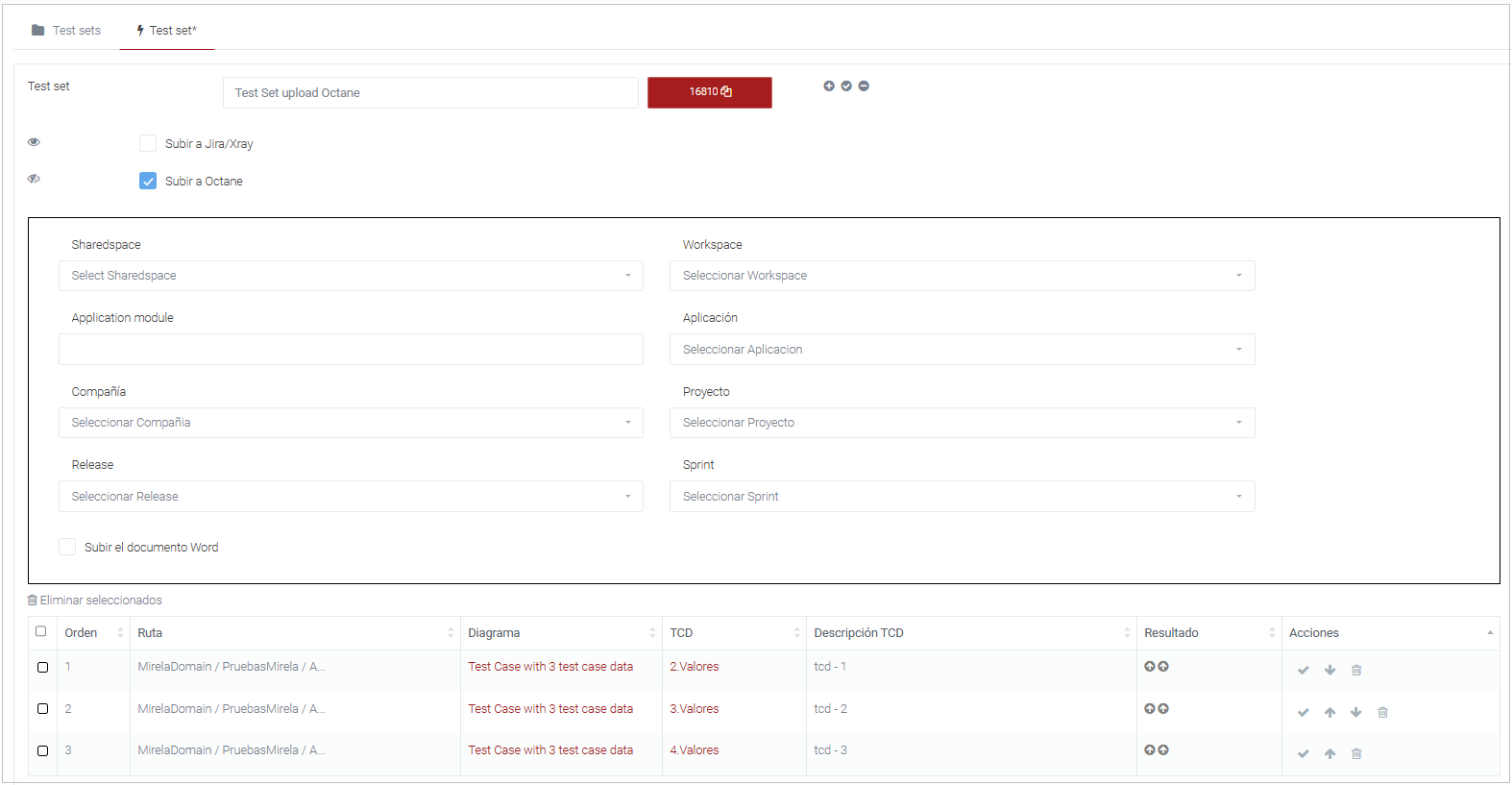1512x785 pixels.
Task: Delete the row 1 test case with trash icon
Action: point(1356,671)
